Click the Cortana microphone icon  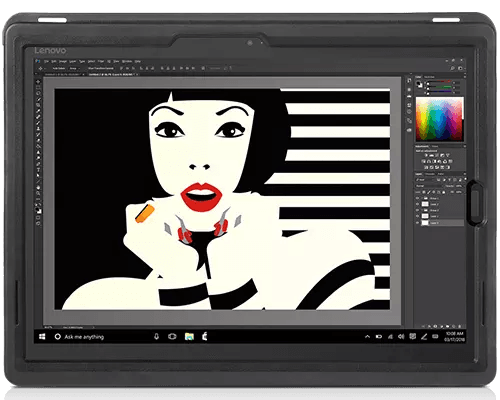point(156,337)
